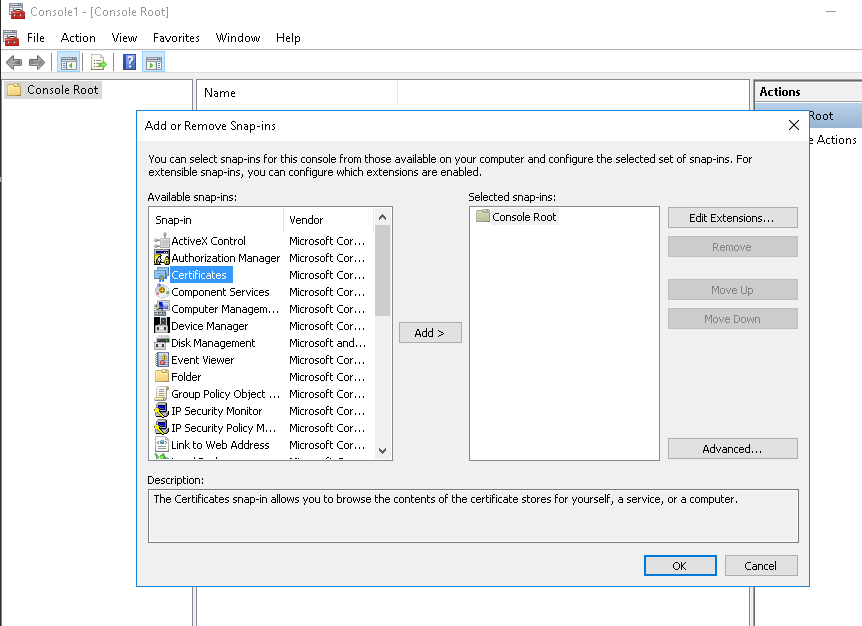The image size is (862, 626).
Task: Click the Console Root folder icon
Action: (15, 89)
